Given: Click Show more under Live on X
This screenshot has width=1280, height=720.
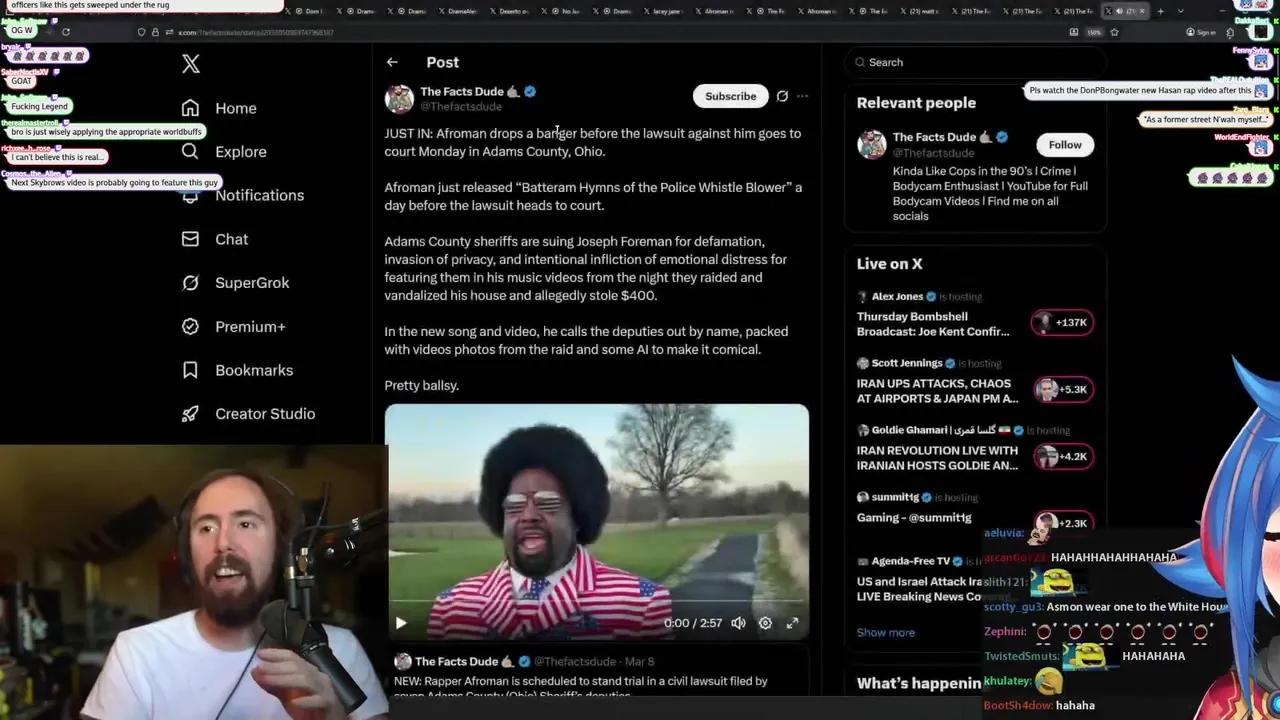Looking at the screenshot, I should coord(885,632).
